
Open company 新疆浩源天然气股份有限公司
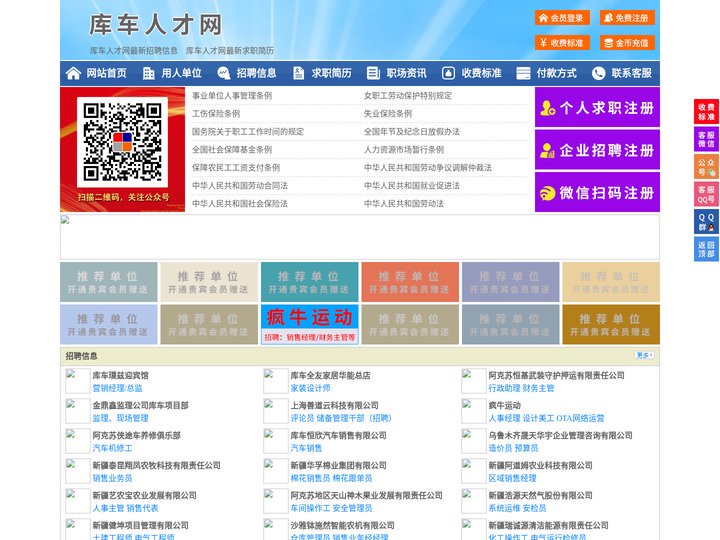540,495
